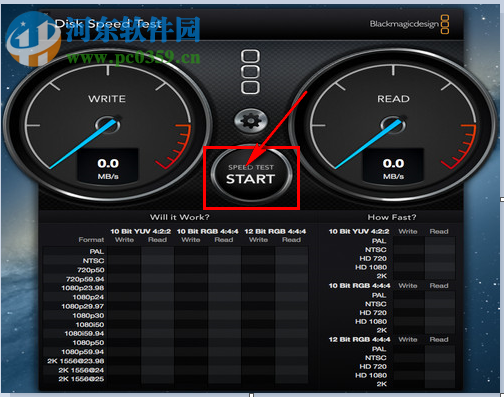Click the How Fast? heading
The image size is (504, 397).
coord(392,217)
